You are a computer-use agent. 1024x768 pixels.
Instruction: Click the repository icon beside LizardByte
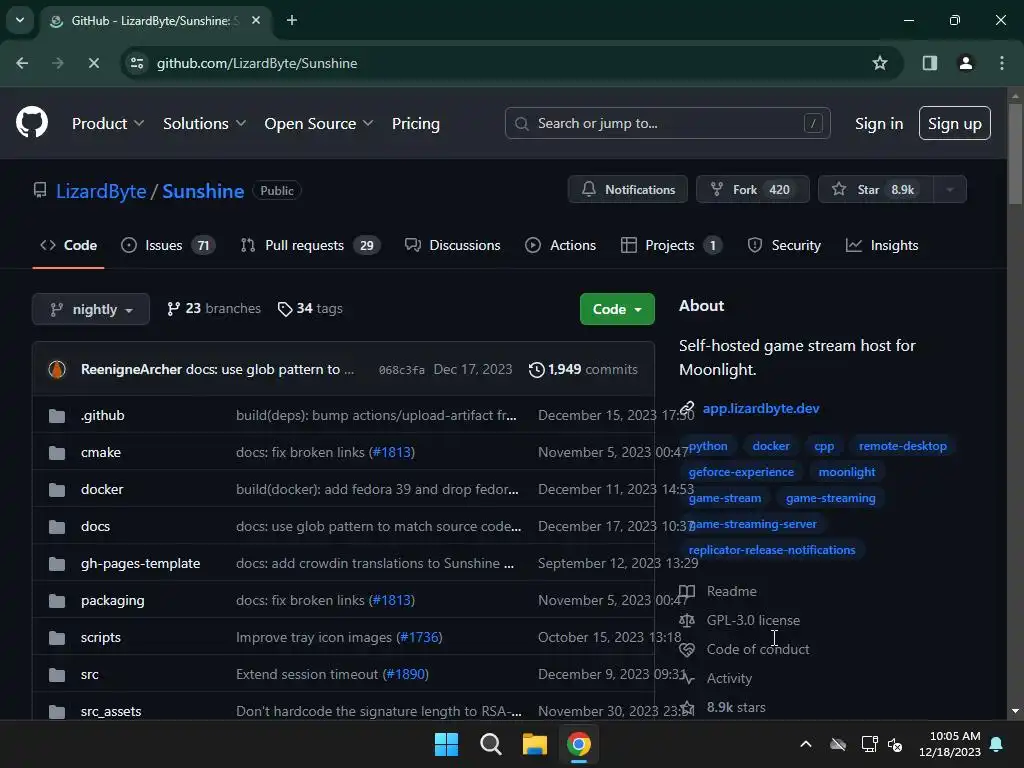pos(40,191)
